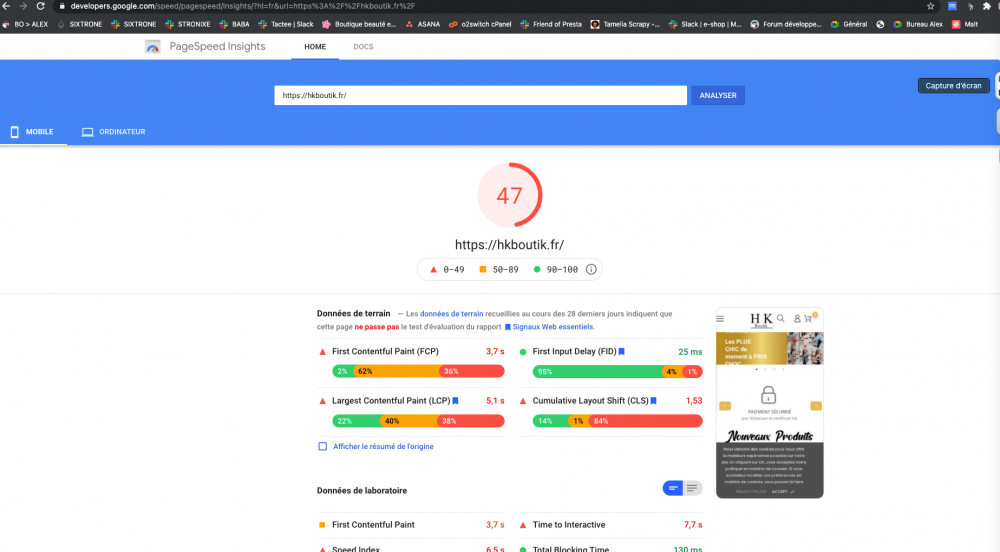Click the FCP distribution bar

tap(418, 371)
